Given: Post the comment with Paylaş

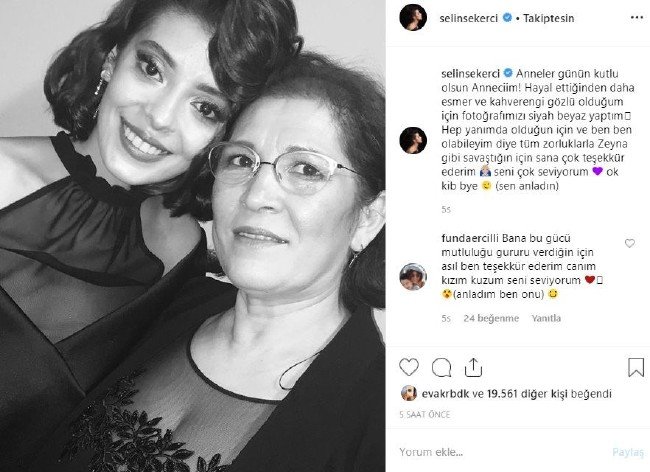Looking at the screenshot, I should click(x=628, y=452).
